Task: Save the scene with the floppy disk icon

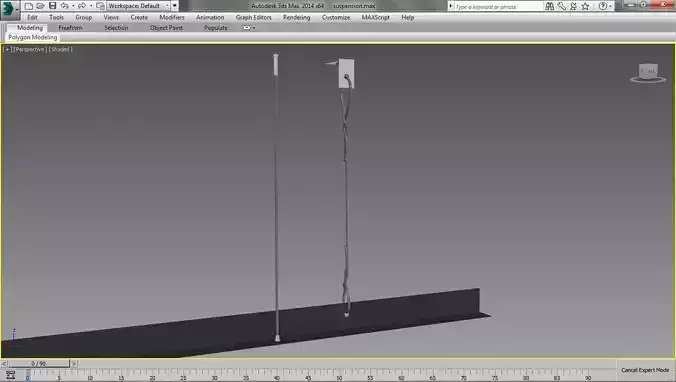Action: click(53, 6)
